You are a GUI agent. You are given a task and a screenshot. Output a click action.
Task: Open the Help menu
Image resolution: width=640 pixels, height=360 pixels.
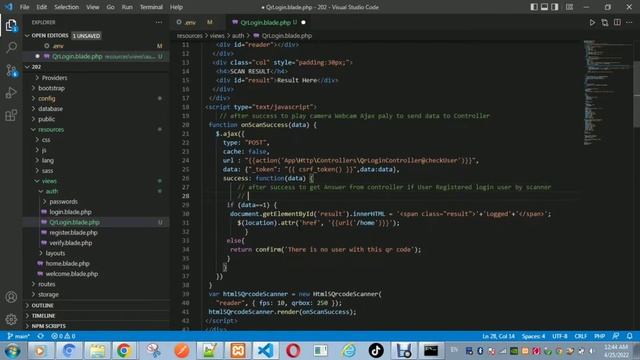[x=176, y=7]
